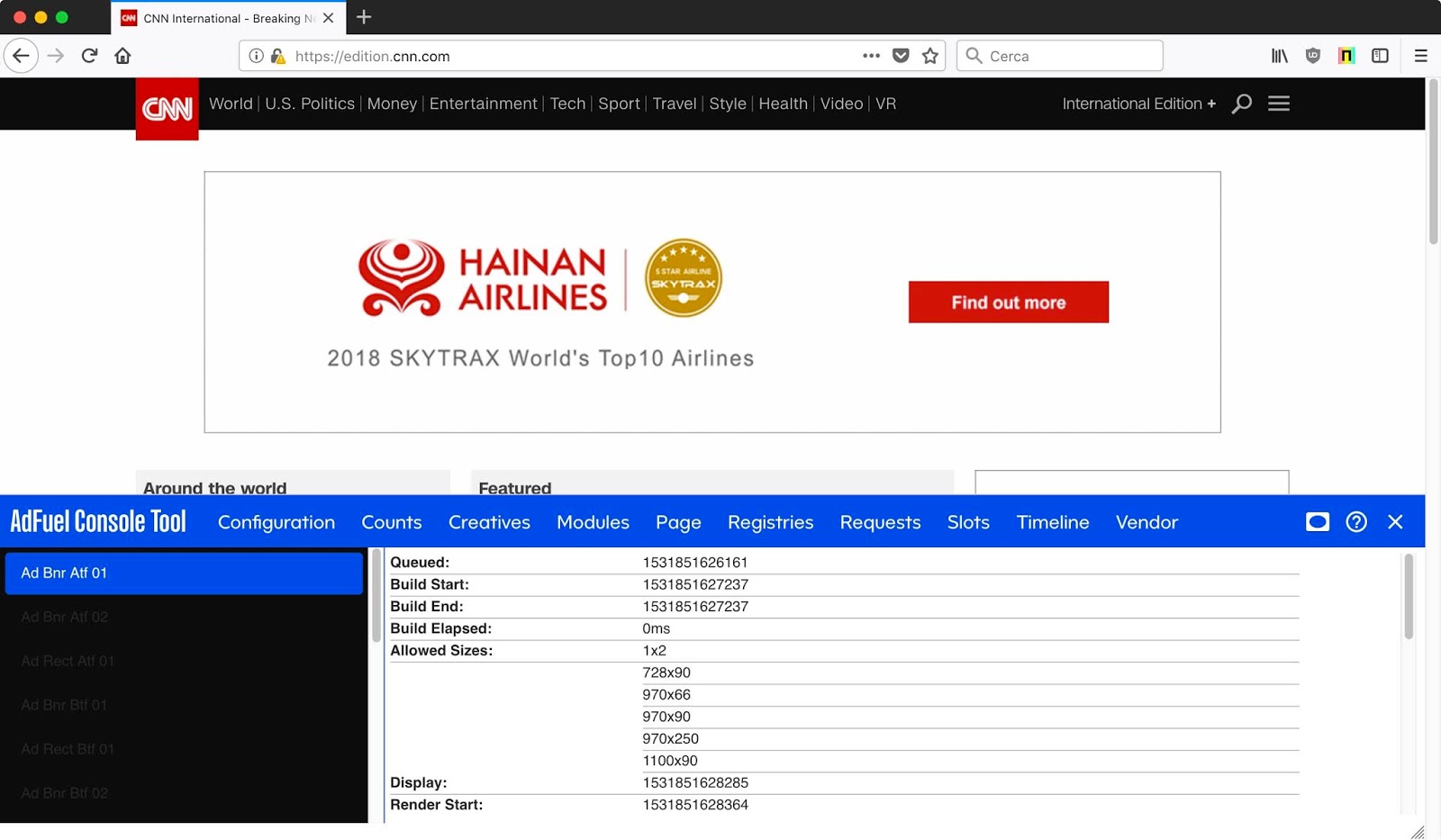Viewport: 1441px width, 840px height.
Task: Switch to the Counts tab
Action: tap(392, 522)
